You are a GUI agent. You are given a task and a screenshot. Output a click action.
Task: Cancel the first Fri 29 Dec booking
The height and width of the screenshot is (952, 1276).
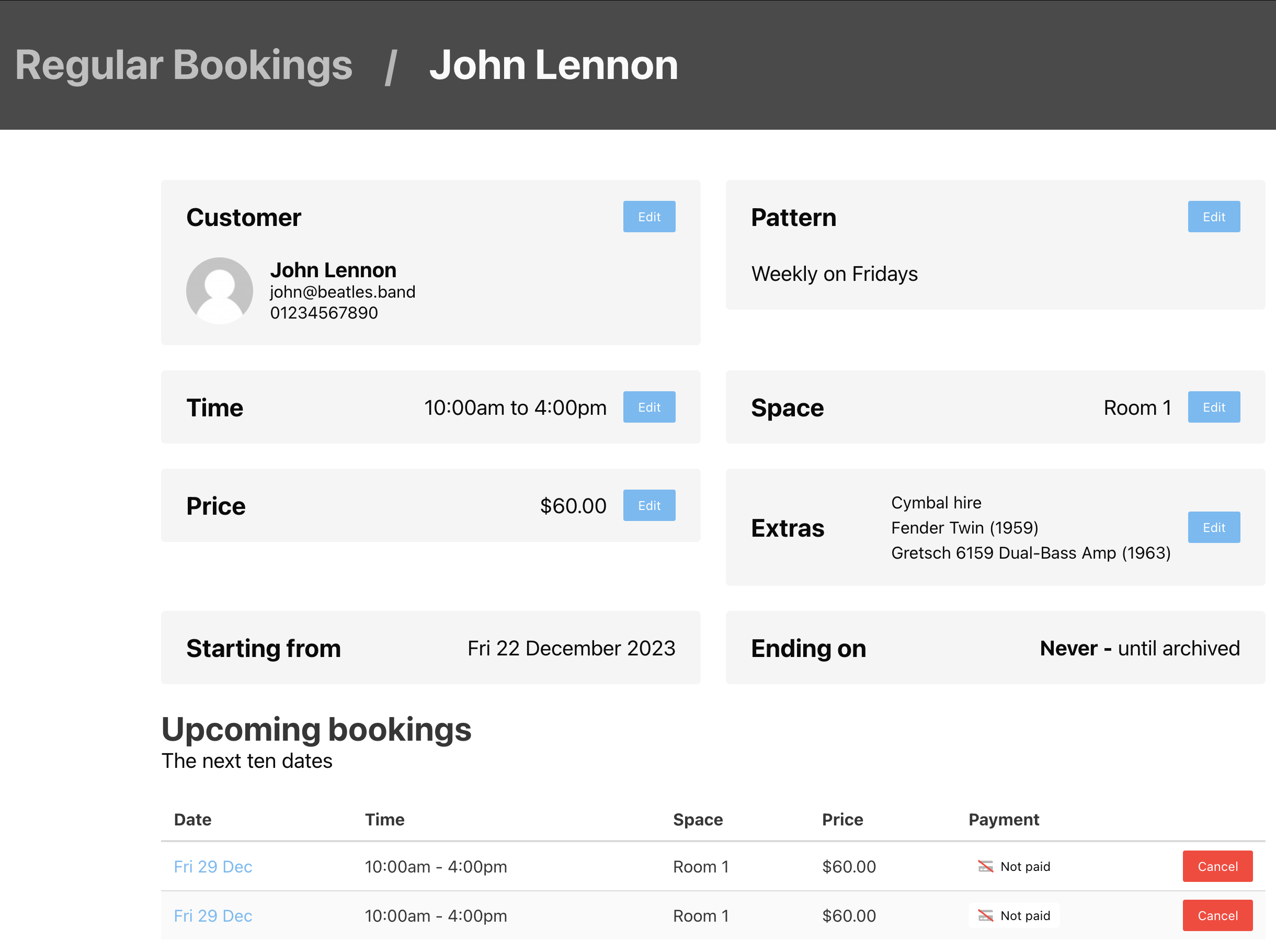click(x=1217, y=866)
